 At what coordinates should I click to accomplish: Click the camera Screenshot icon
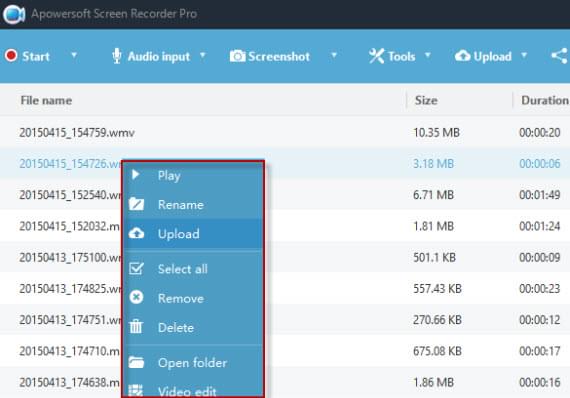pos(237,56)
